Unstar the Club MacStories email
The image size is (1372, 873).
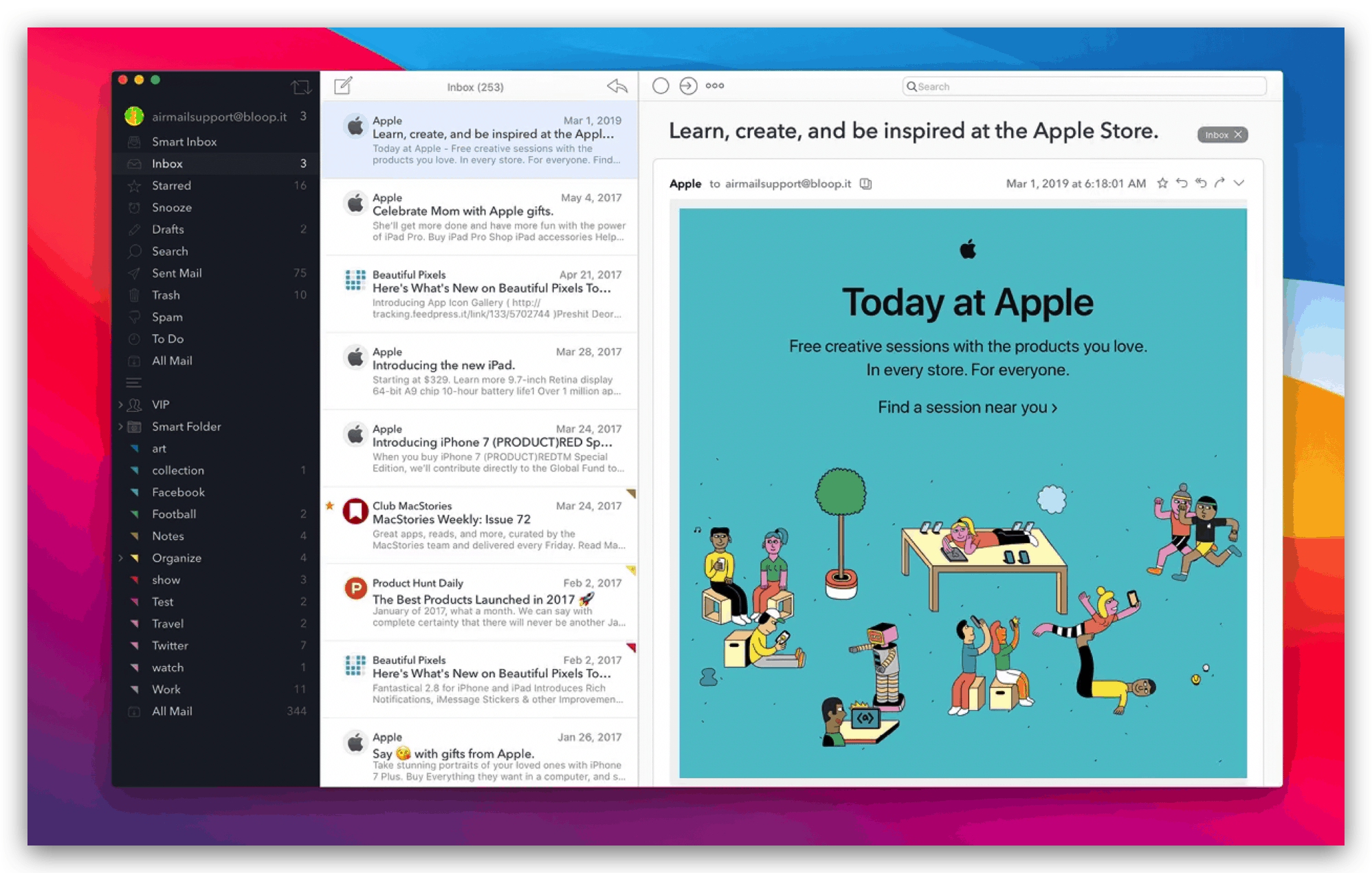[330, 506]
